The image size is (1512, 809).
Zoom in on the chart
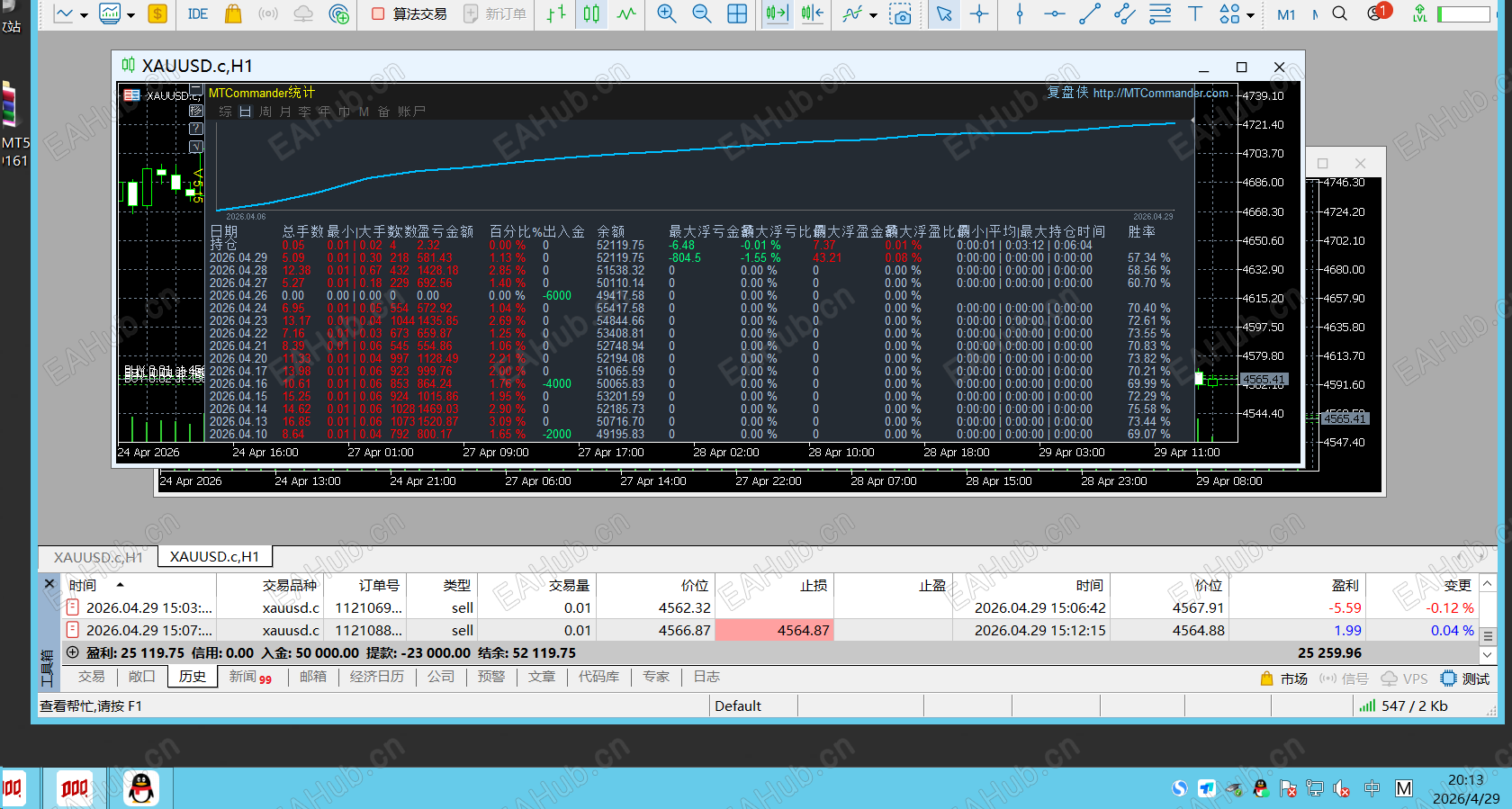pos(667,13)
